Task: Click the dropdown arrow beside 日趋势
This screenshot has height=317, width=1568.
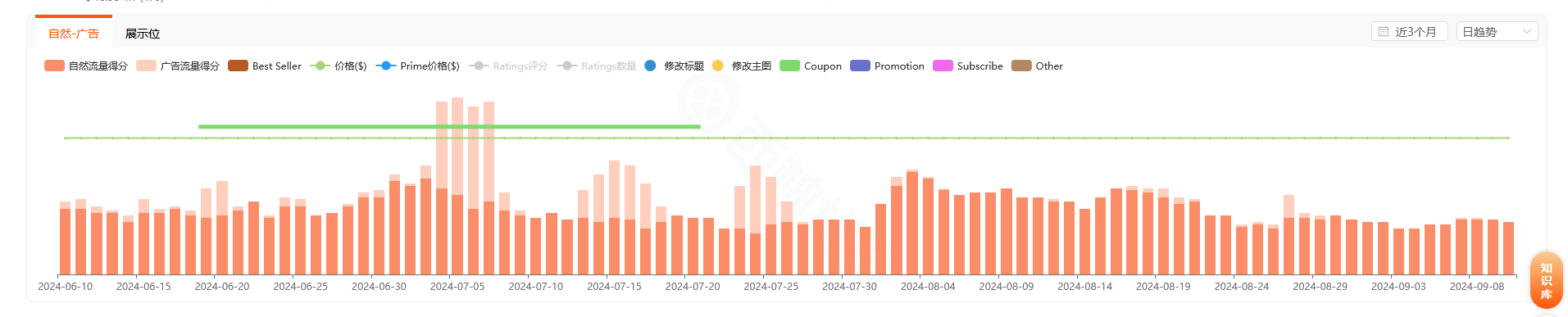Action: (x=1526, y=32)
